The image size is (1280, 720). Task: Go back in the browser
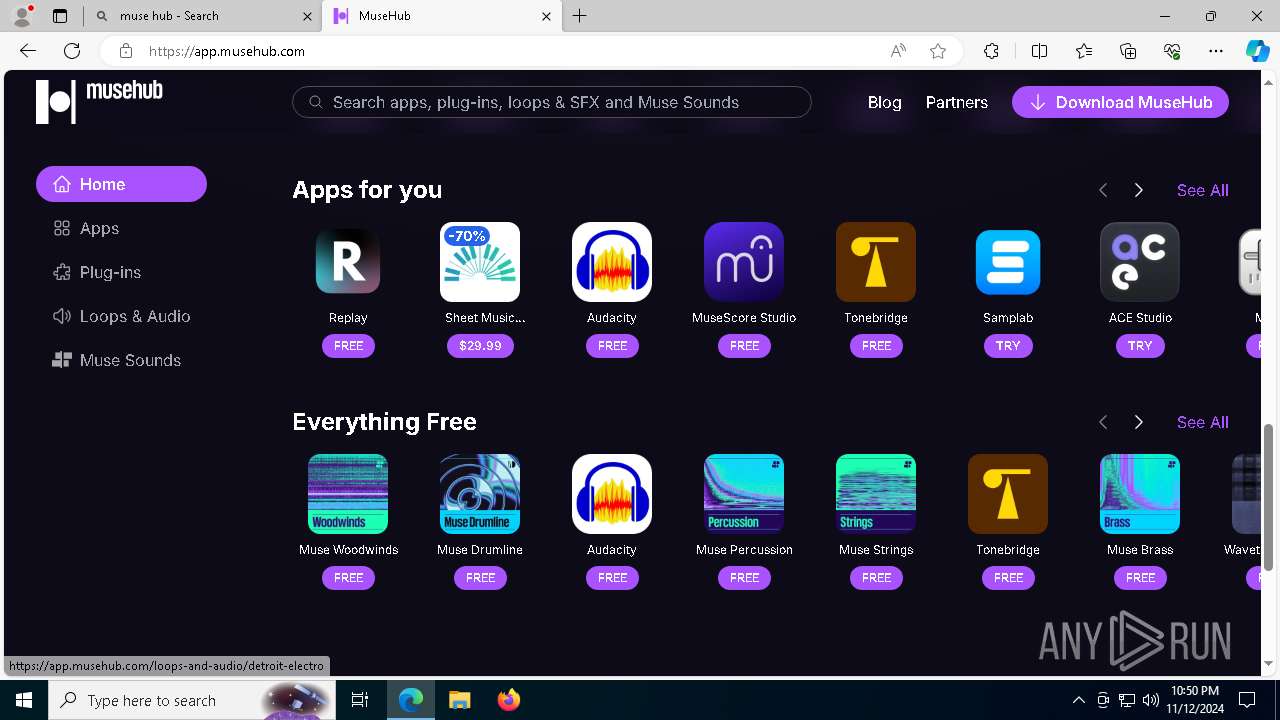pos(28,51)
